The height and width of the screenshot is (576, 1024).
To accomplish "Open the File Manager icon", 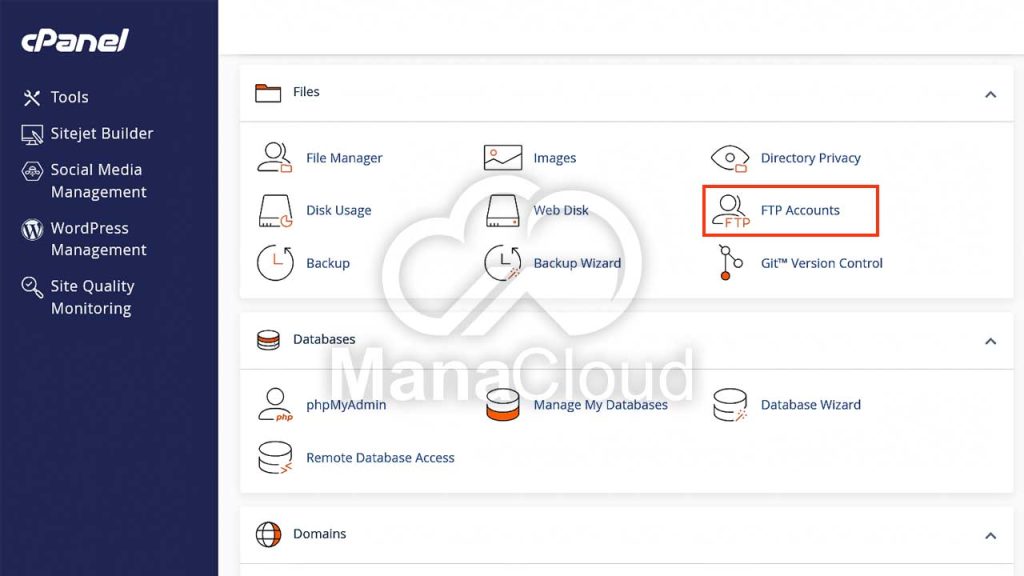I will [x=275, y=157].
